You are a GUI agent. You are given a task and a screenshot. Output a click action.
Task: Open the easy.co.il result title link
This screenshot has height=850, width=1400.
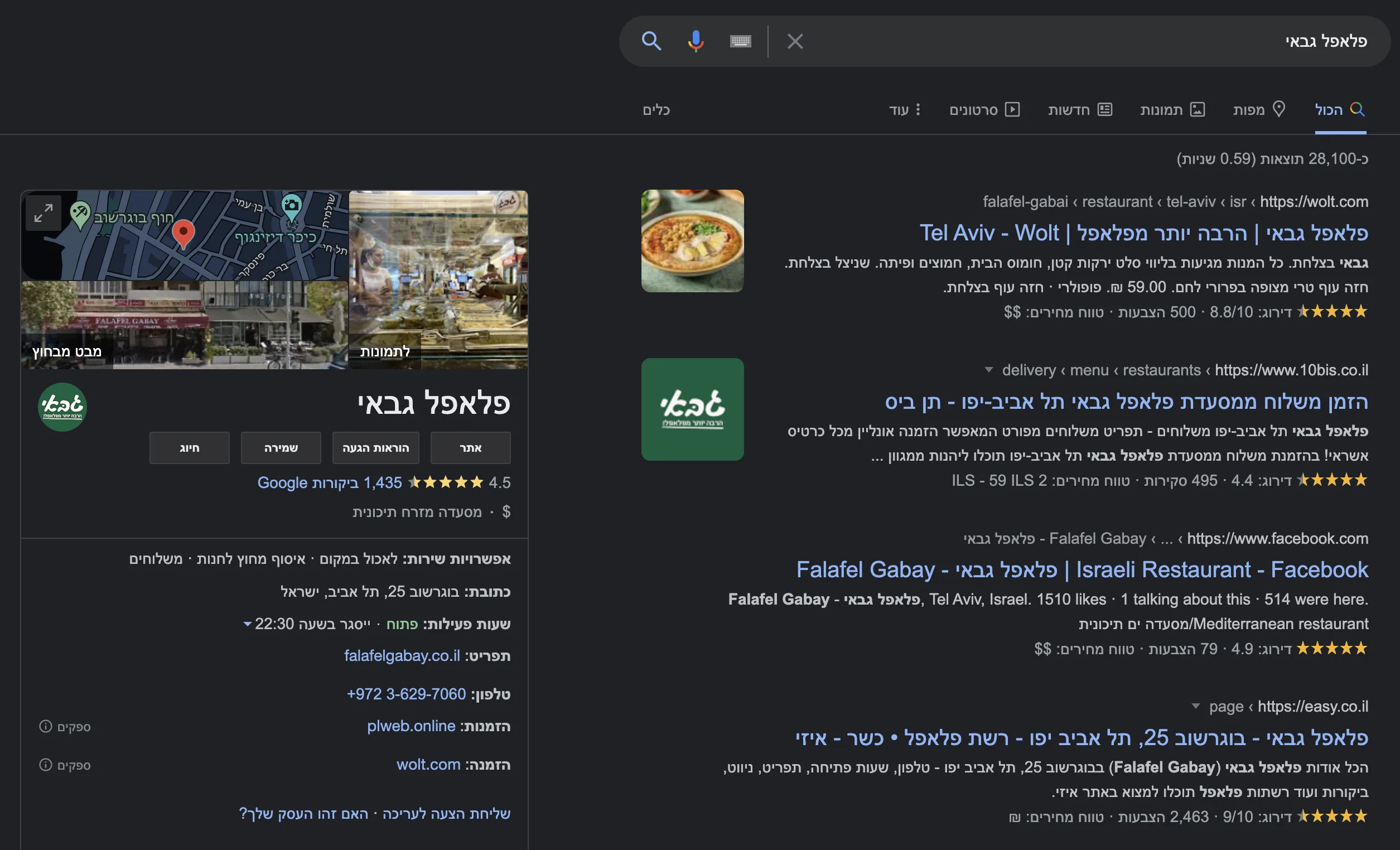point(1082,737)
